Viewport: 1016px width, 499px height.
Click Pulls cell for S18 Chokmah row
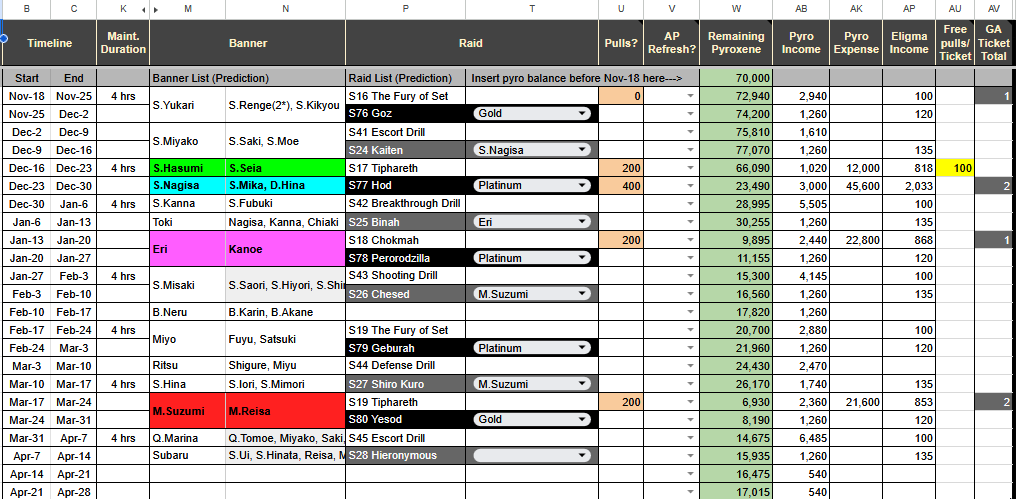(x=621, y=240)
